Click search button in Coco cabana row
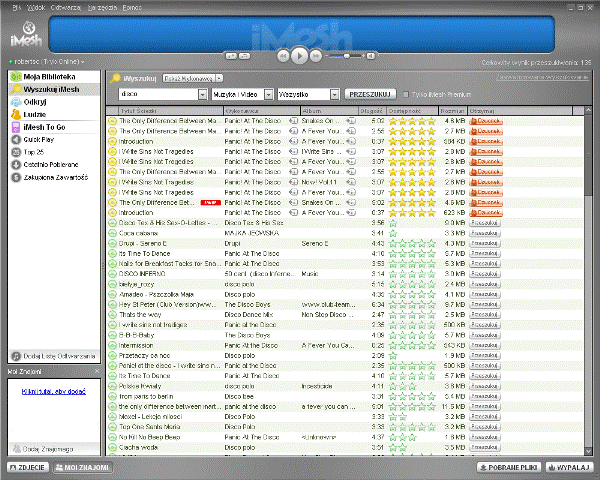Image resolution: width=600 pixels, height=480 pixels. [x=485, y=233]
